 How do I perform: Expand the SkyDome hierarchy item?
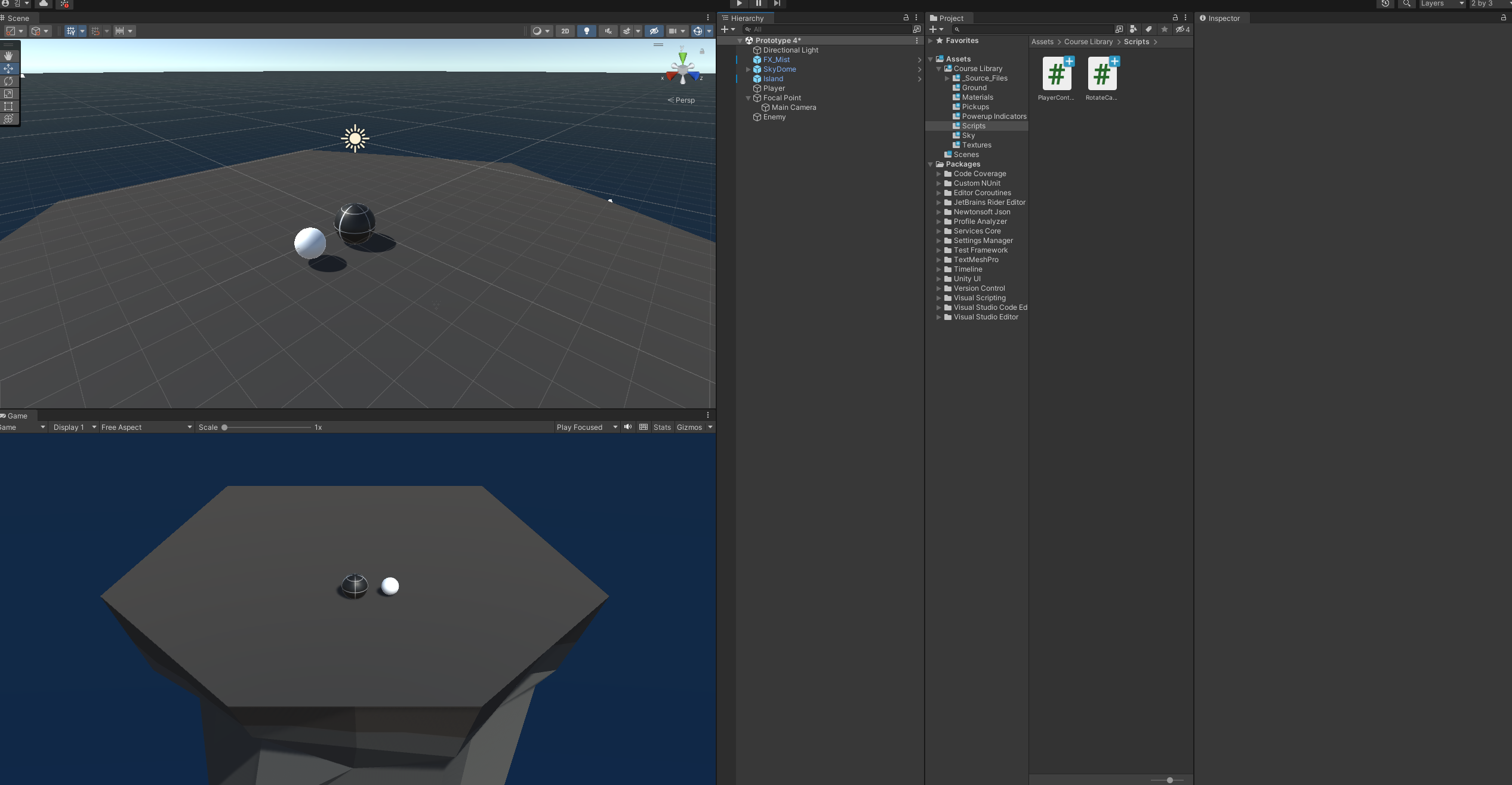[x=748, y=69]
